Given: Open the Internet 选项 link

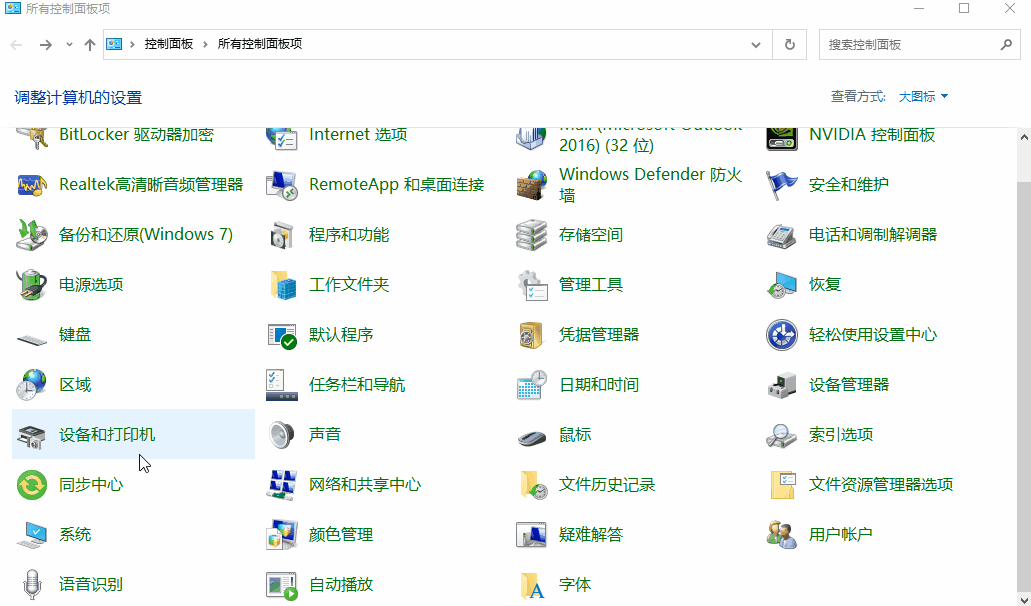Looking at the screenshot, I should tap(358, 135).
